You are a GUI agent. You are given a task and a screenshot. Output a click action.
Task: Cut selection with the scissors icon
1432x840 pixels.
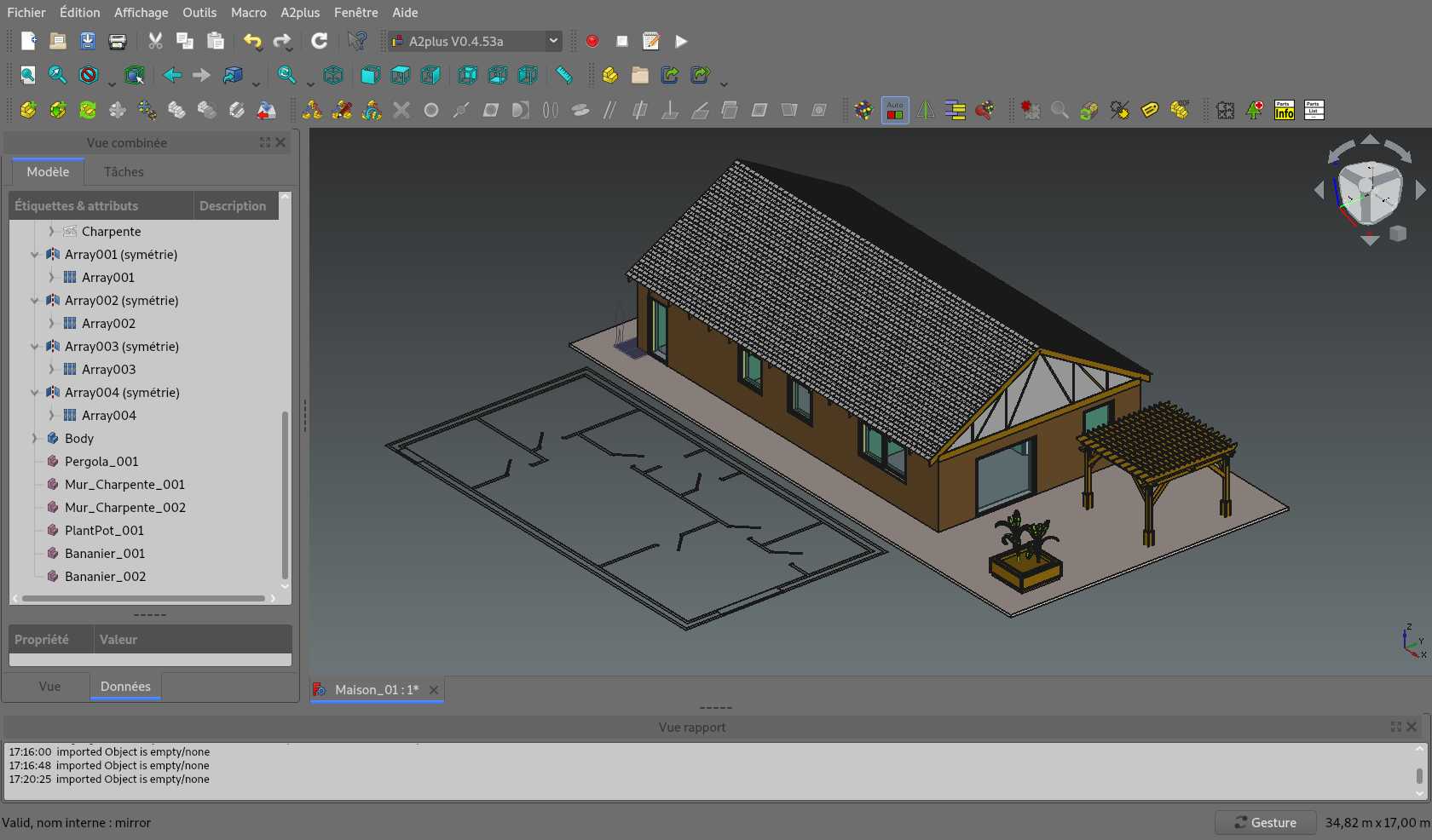coord(155,41)
